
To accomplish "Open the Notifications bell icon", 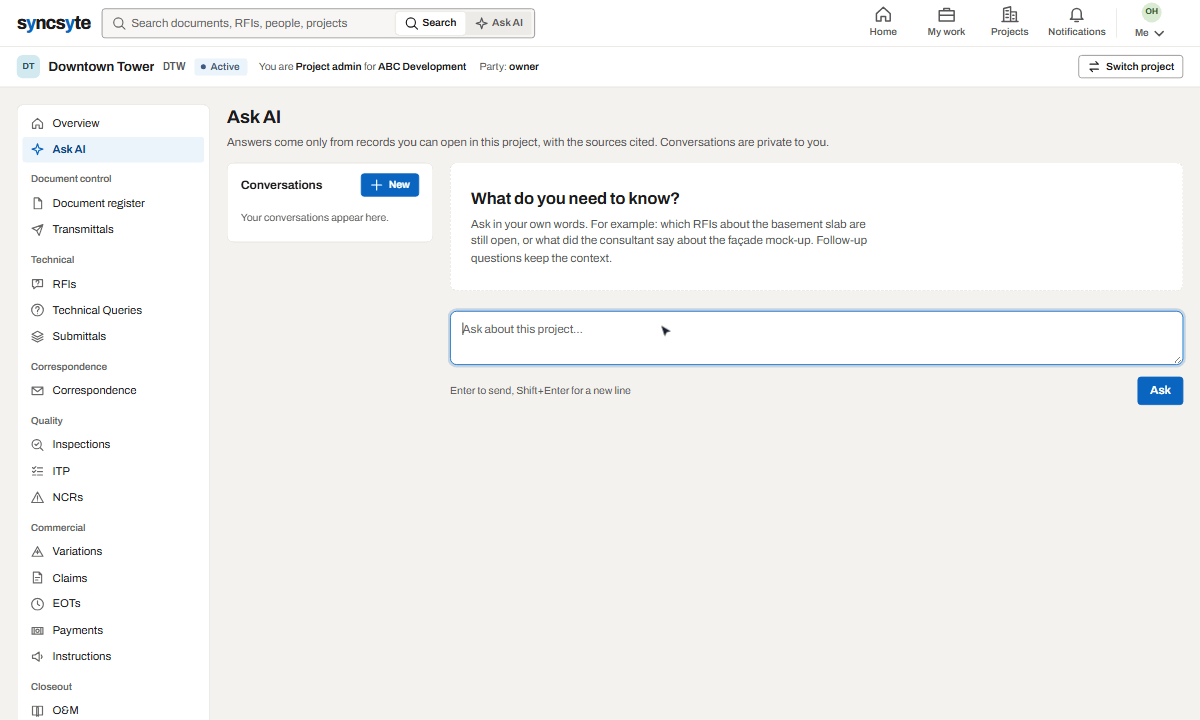I will tap(1077, 14).
